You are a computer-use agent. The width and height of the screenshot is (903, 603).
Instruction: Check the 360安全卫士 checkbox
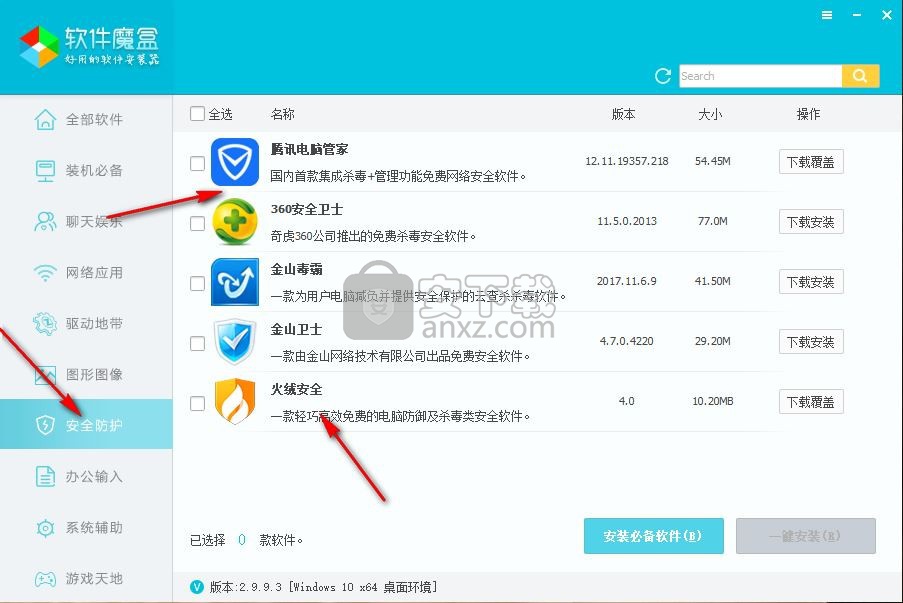(198, 223)
